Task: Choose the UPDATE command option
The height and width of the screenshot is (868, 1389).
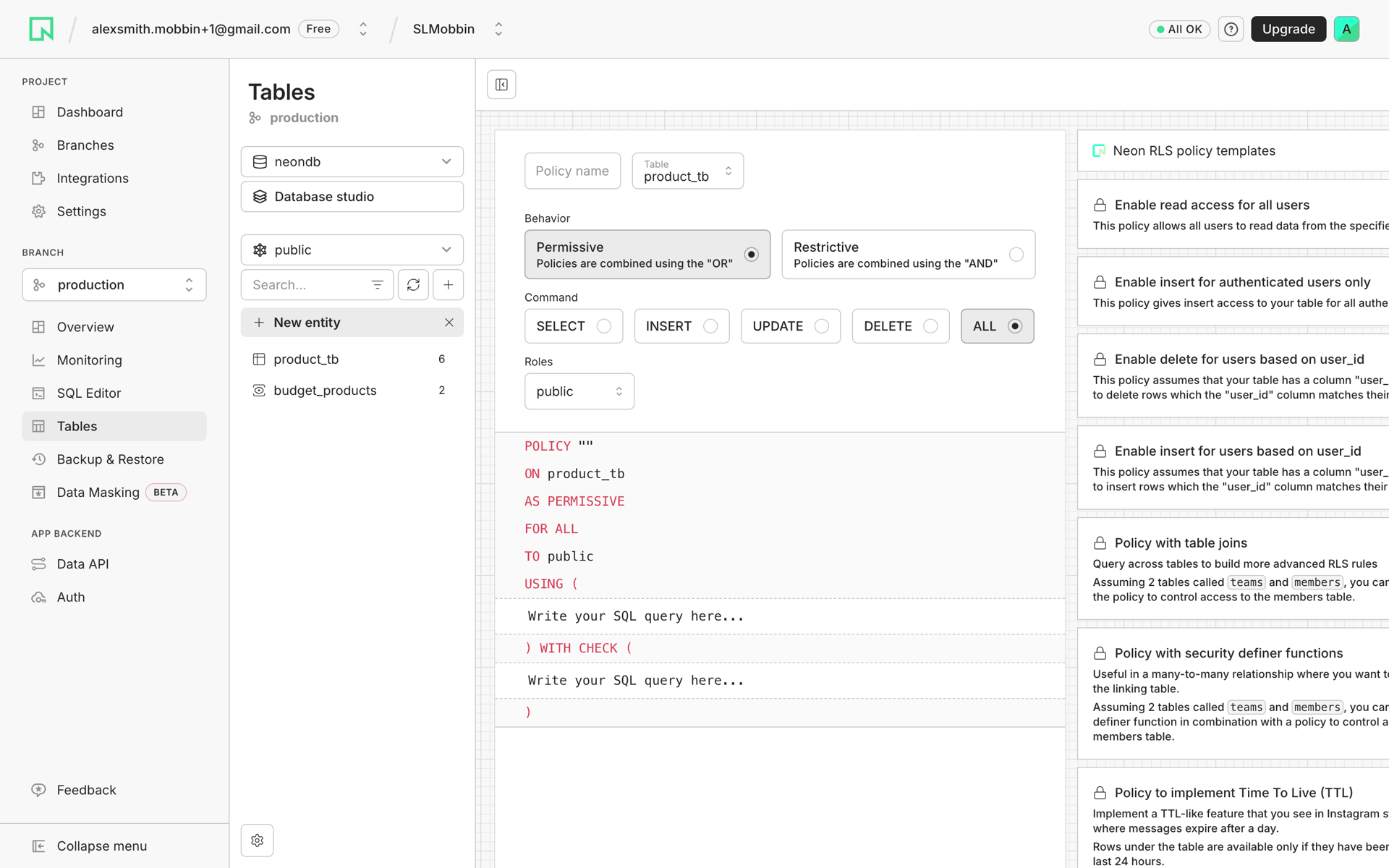Action: pyautogui.click(x=791, y=326)
